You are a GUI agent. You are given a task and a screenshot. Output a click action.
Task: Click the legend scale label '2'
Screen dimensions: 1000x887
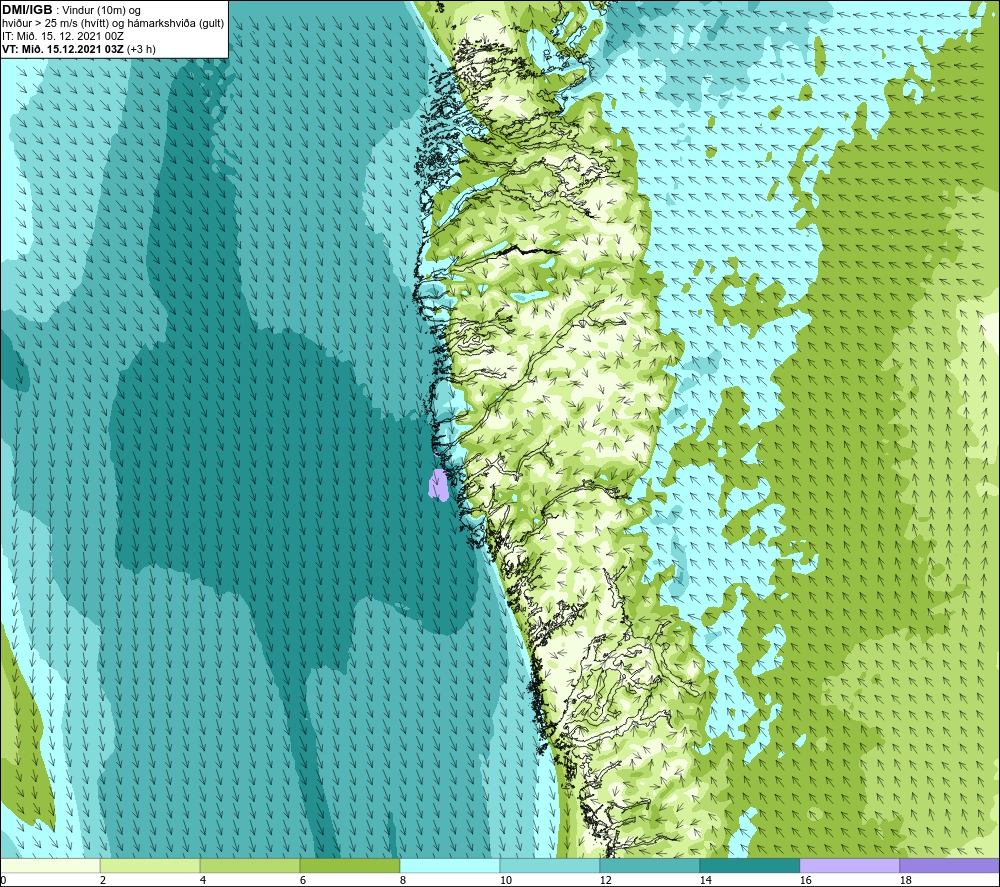(103, 880)
